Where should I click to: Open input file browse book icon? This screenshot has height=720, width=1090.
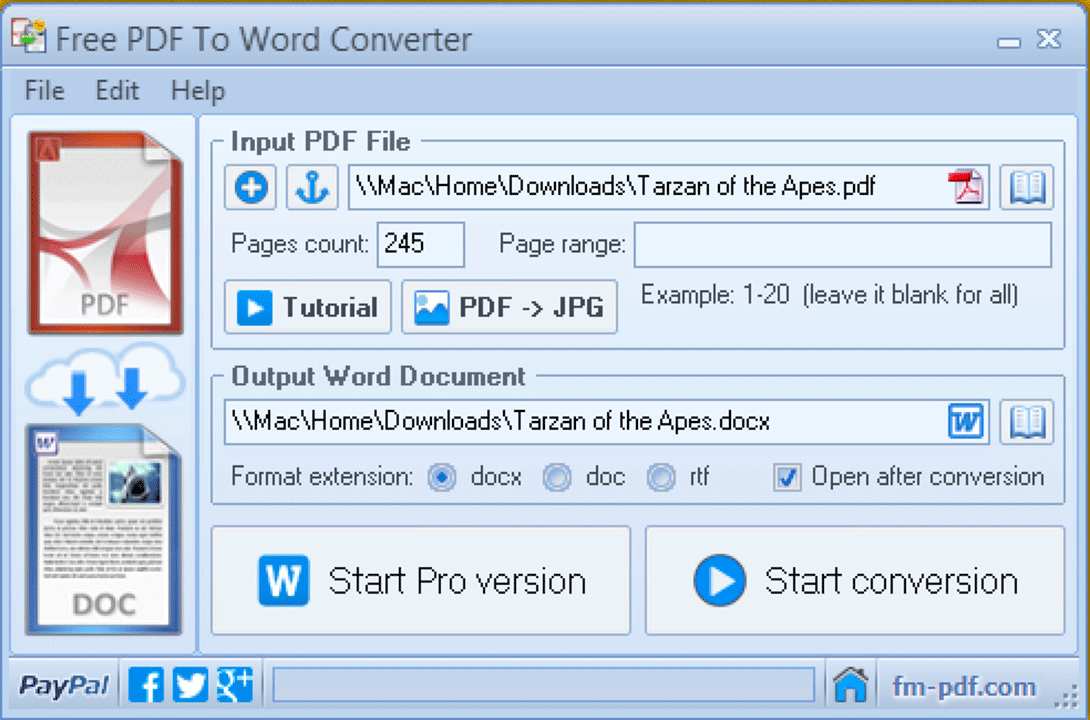coord(1027,187)
